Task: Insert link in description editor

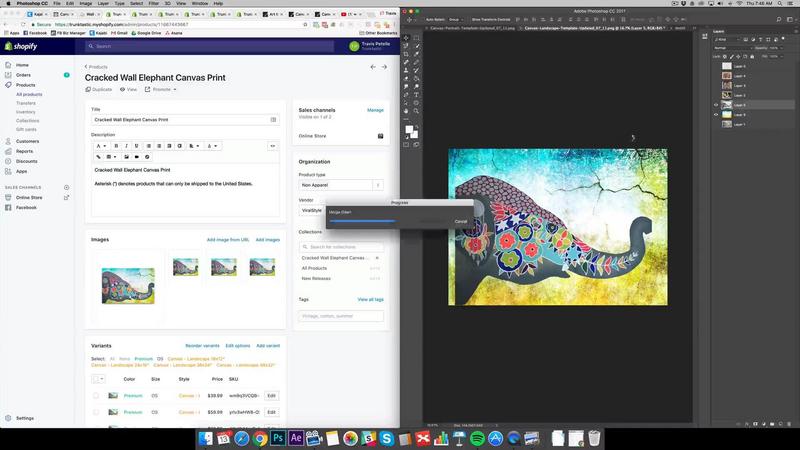Action: 98,157
